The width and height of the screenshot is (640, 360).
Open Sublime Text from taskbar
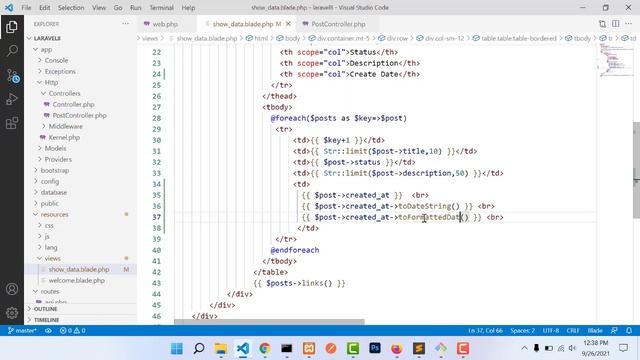(x=419, y=349)
